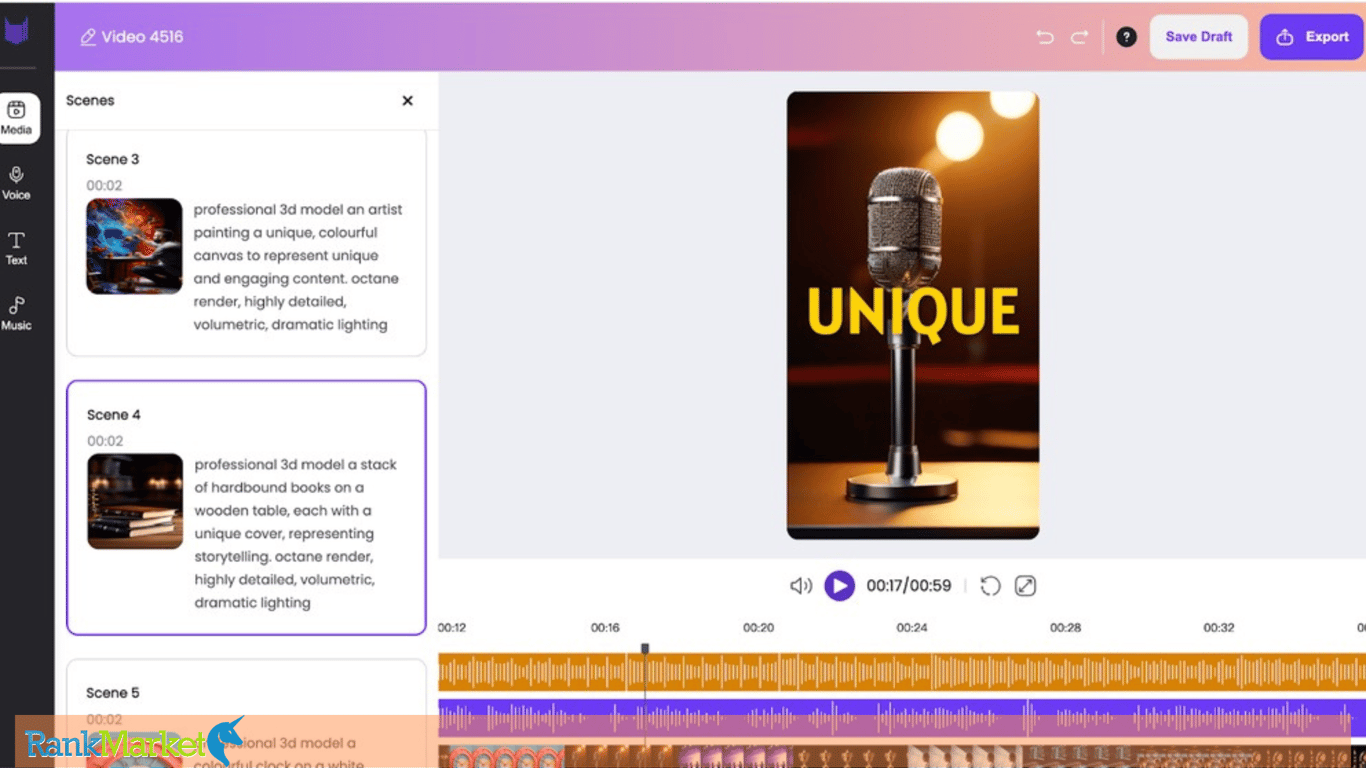1366x768 pixels.
Task: Open the Text panel in sidebar
Action: (x=17, y=248)
